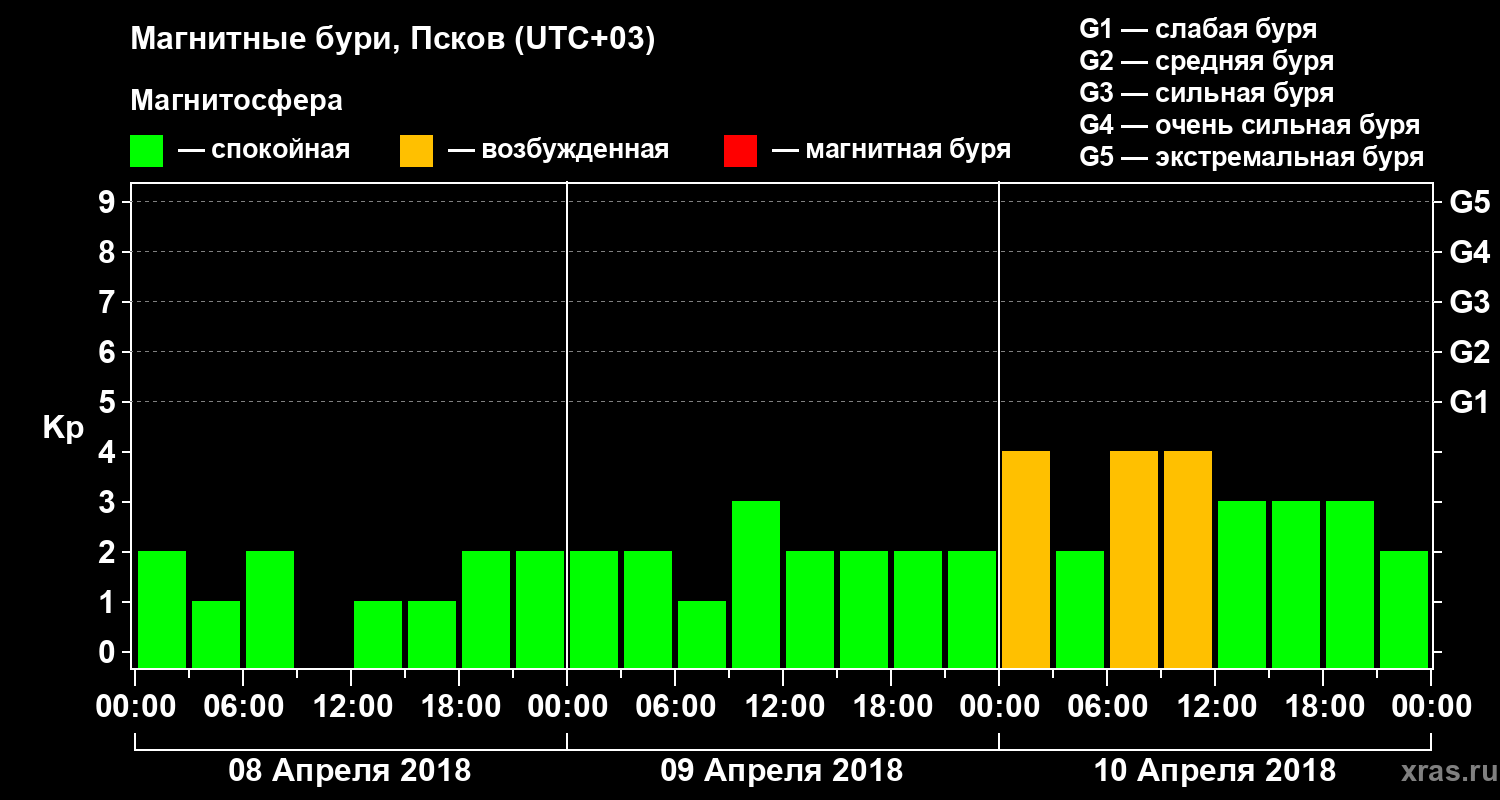Viewport: 1500px width, 800px height.
Task: Click the '— возбужденная' legend label
Action: (558, 151)
